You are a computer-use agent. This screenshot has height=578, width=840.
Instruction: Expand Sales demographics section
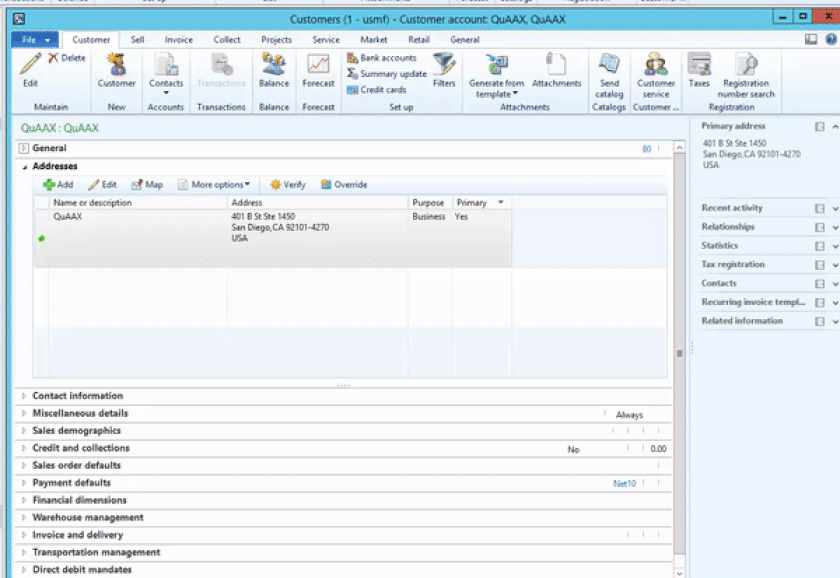click(24, 431)
